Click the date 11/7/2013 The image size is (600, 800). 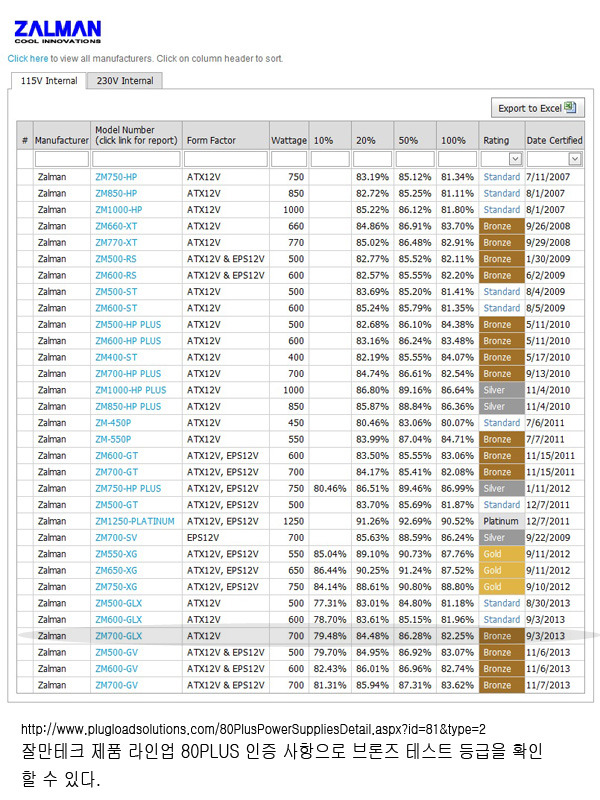pos(548,685)
